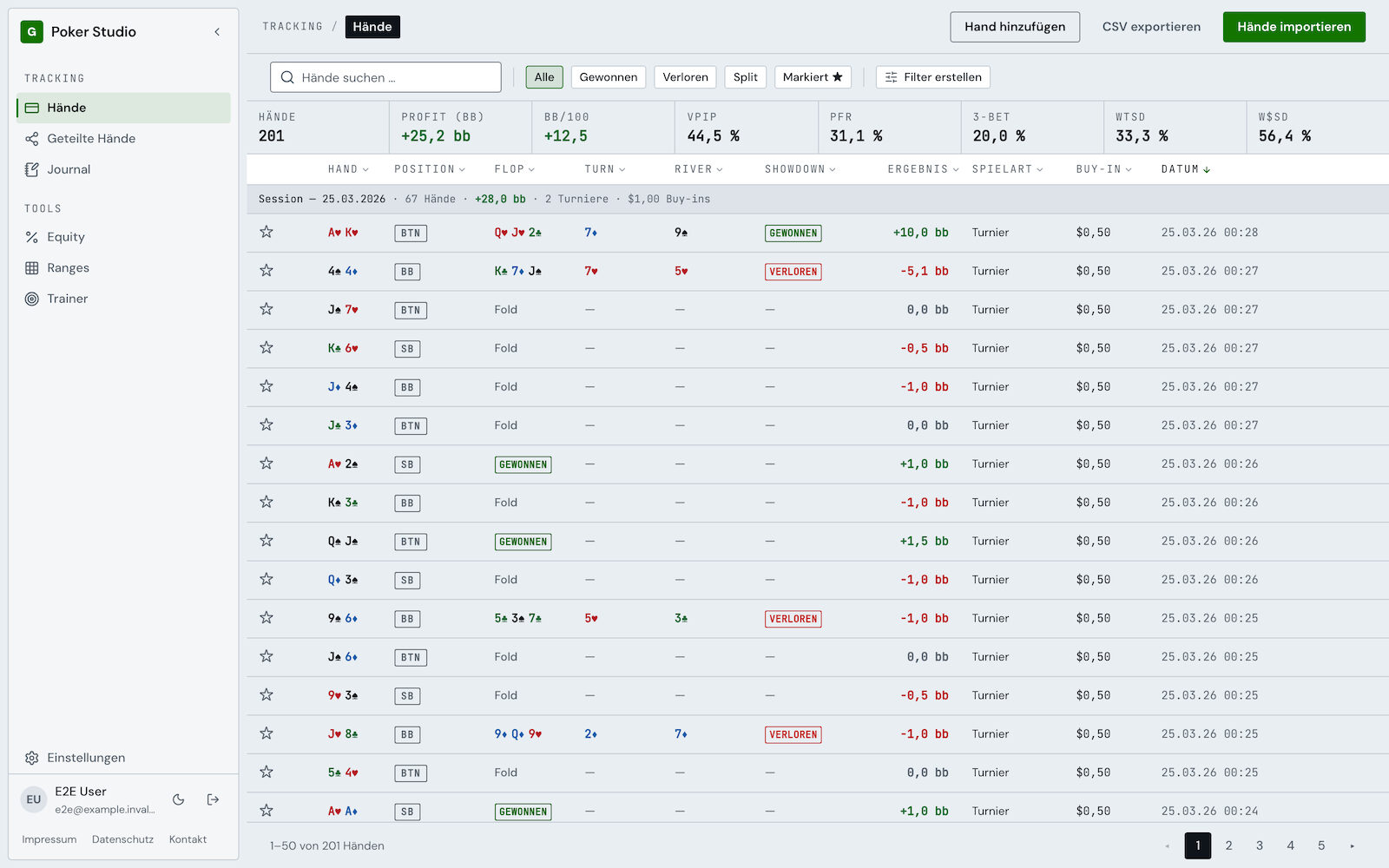1389x868 pixels.
Task: Open the Hand column dropdown
Action: pyautogui.click(x=348, y=169)
